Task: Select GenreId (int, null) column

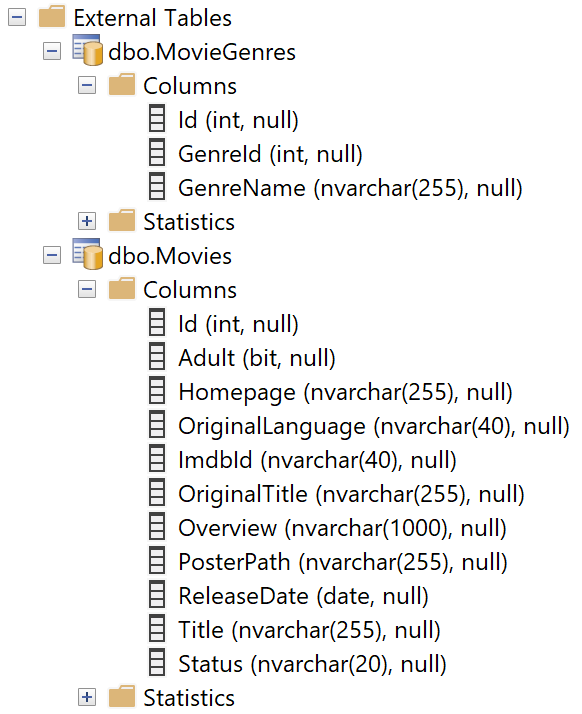Action: click(271, 154)
